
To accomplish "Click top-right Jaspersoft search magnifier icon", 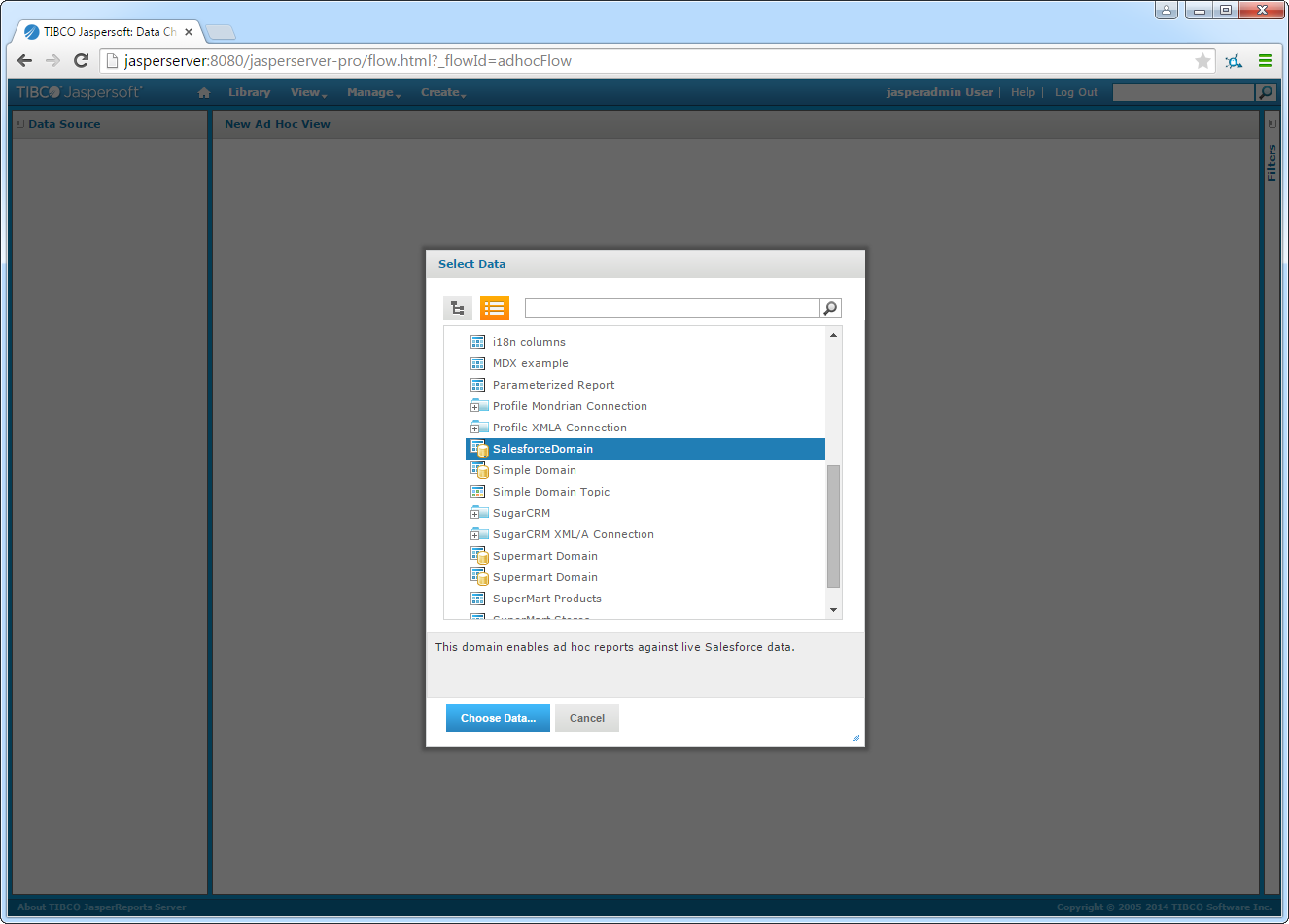I will [1265, 93].
